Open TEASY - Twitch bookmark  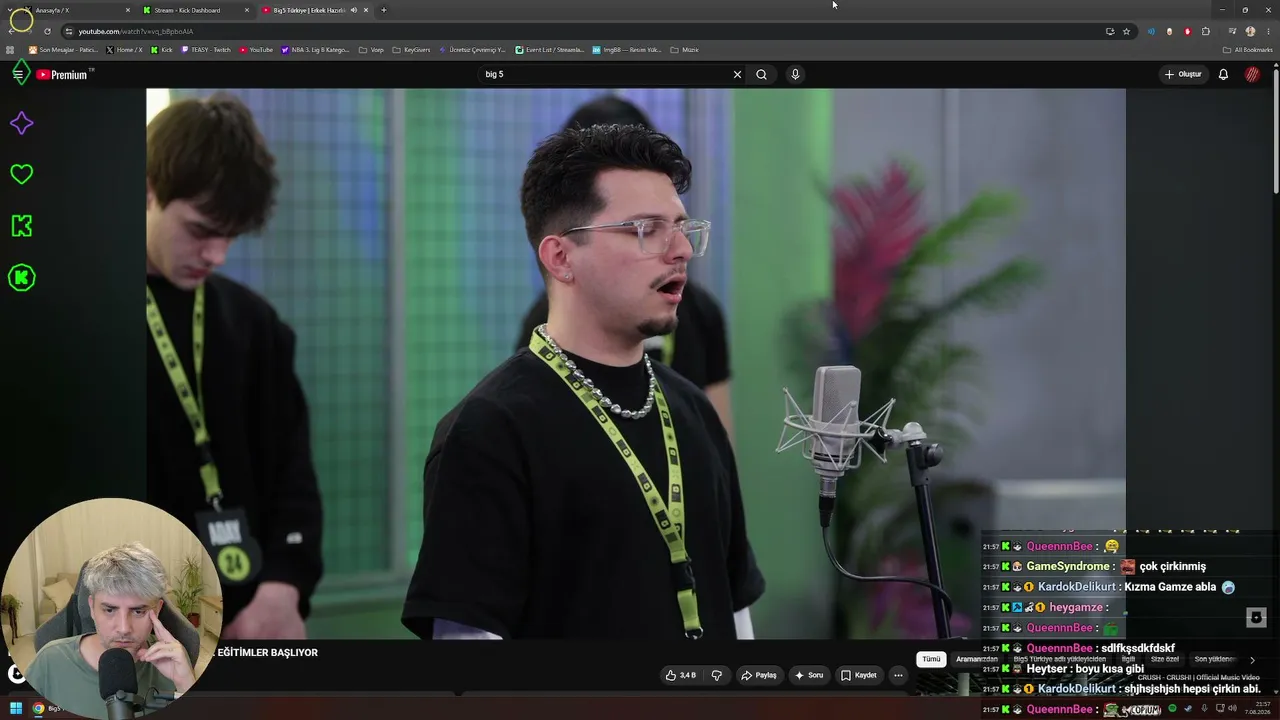[x=206, y=50]
